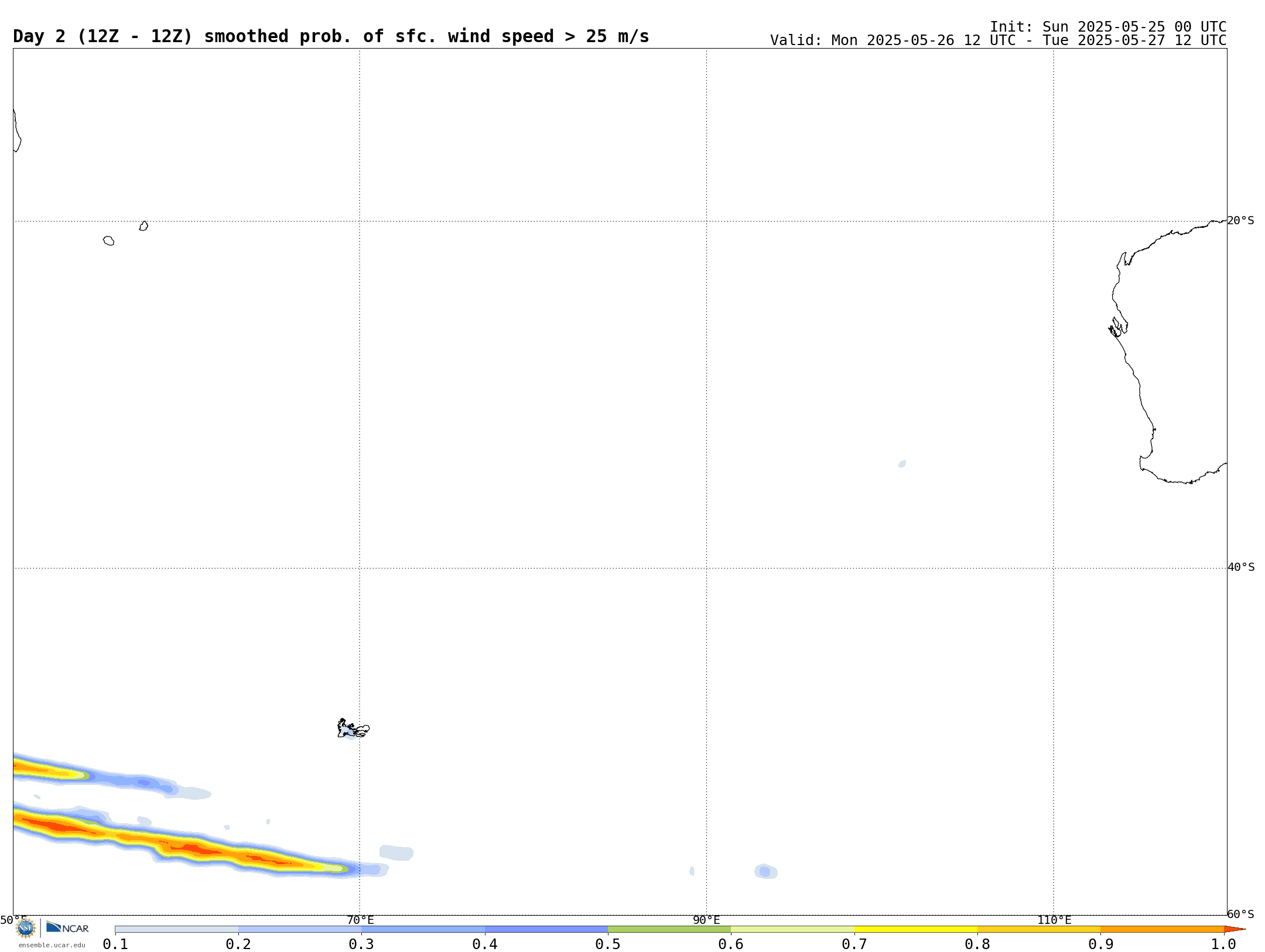1265x952 pixels.
Task: Click the 70°E longitude label
Action: tap(360, 920)
